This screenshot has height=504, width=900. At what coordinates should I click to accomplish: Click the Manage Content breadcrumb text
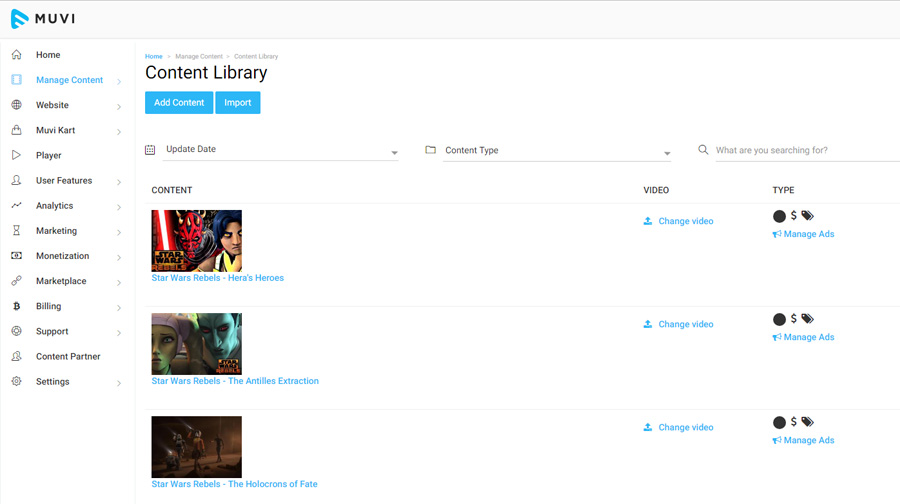pyautogui.click(x=199, y=56)
